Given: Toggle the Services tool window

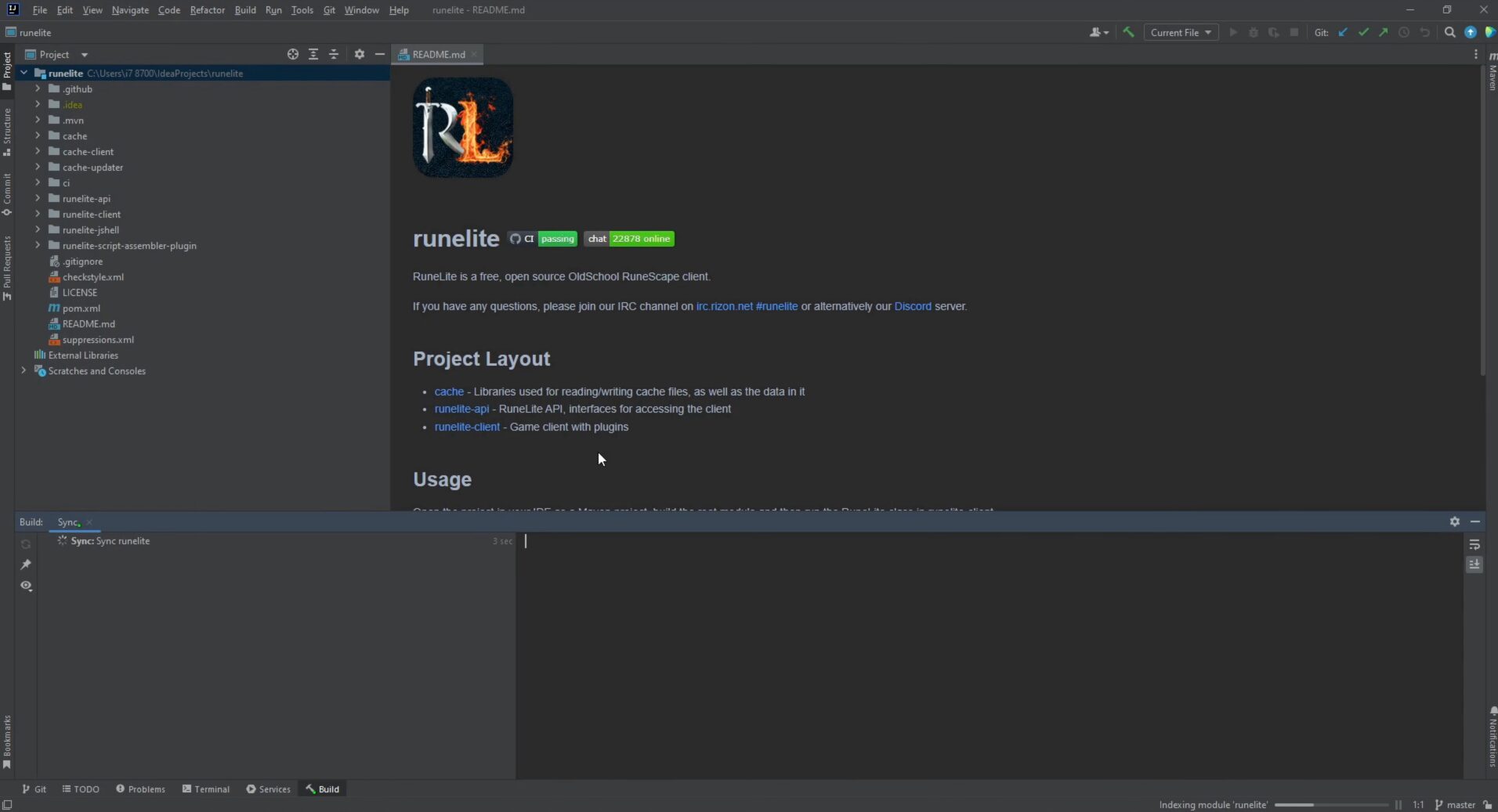Looking at the screenshot, I should coord(268,789).
